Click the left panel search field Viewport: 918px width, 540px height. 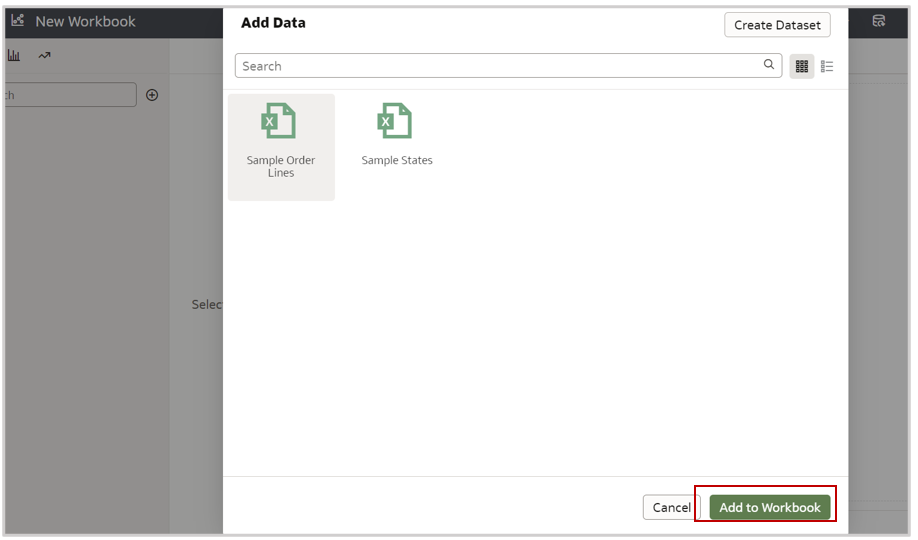point(70,95)
